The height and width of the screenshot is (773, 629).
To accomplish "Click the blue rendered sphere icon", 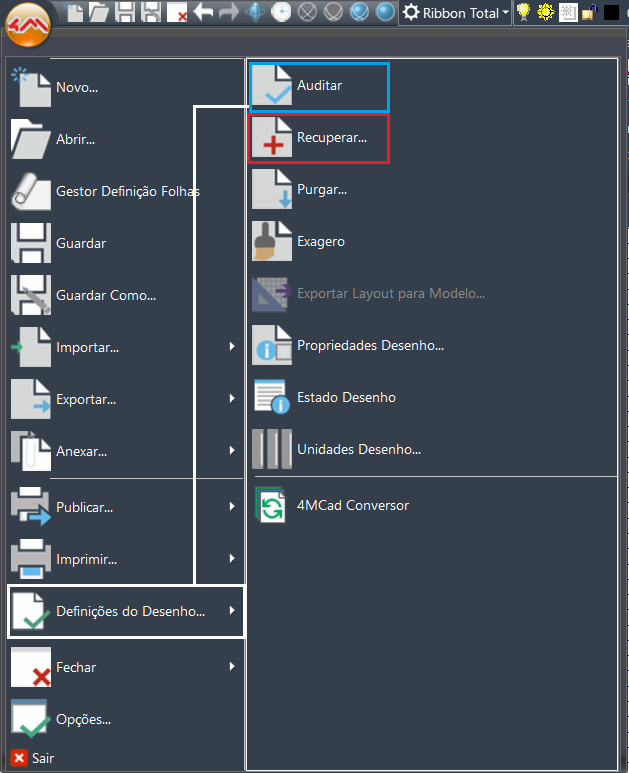I will [x=385, y=12].
